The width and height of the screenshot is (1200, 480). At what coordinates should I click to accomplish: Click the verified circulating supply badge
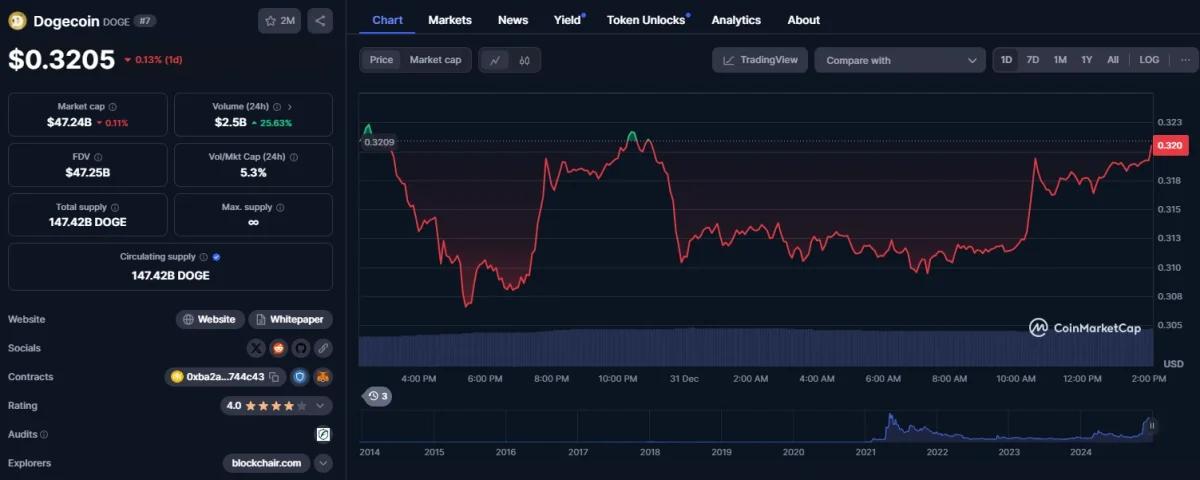(216, 257)
